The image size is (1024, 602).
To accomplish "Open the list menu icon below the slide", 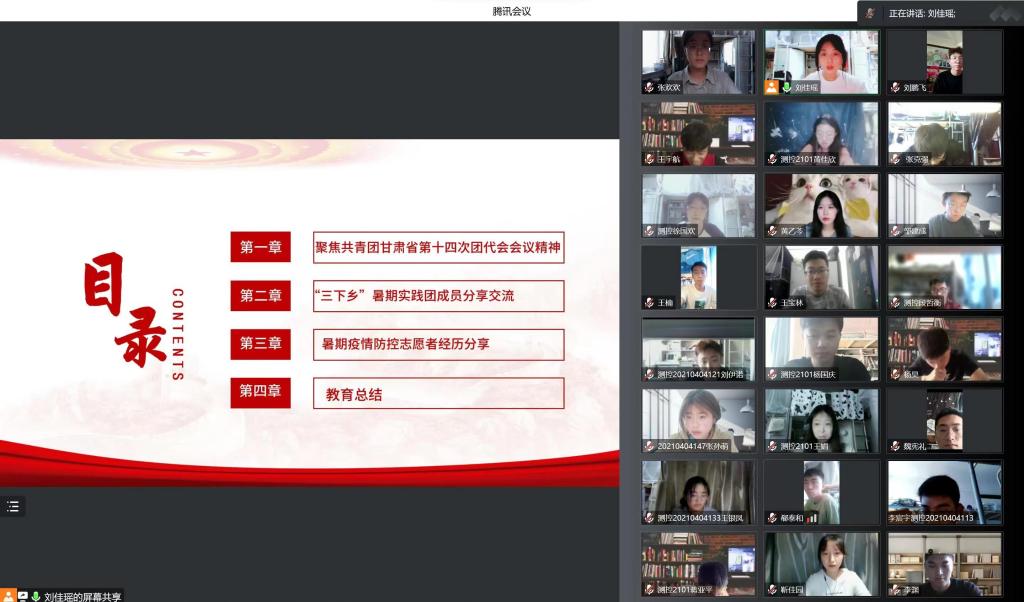I will [13, 506].
